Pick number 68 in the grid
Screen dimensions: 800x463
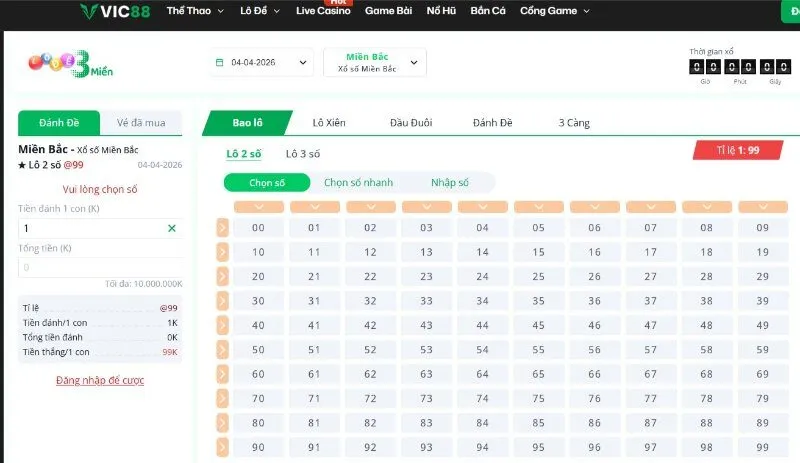pos(707,374)
